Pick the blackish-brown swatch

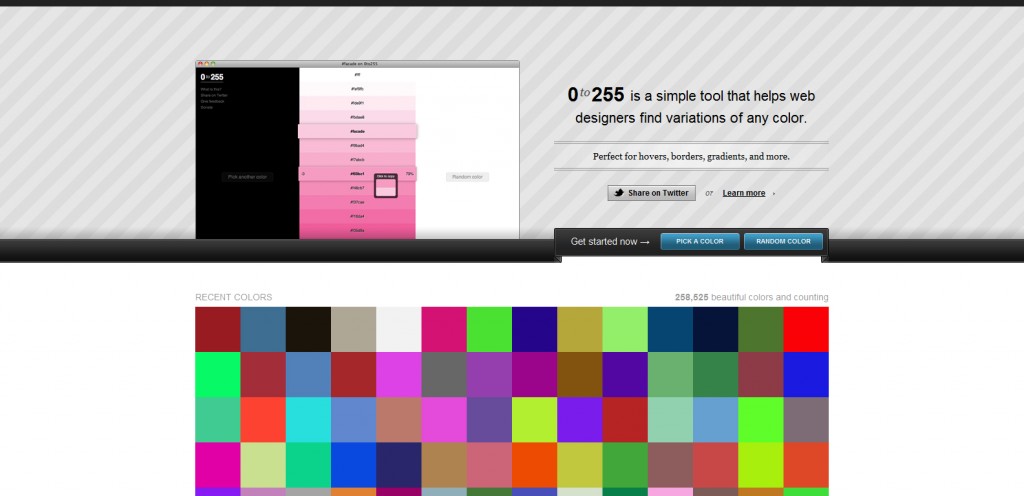308,330
